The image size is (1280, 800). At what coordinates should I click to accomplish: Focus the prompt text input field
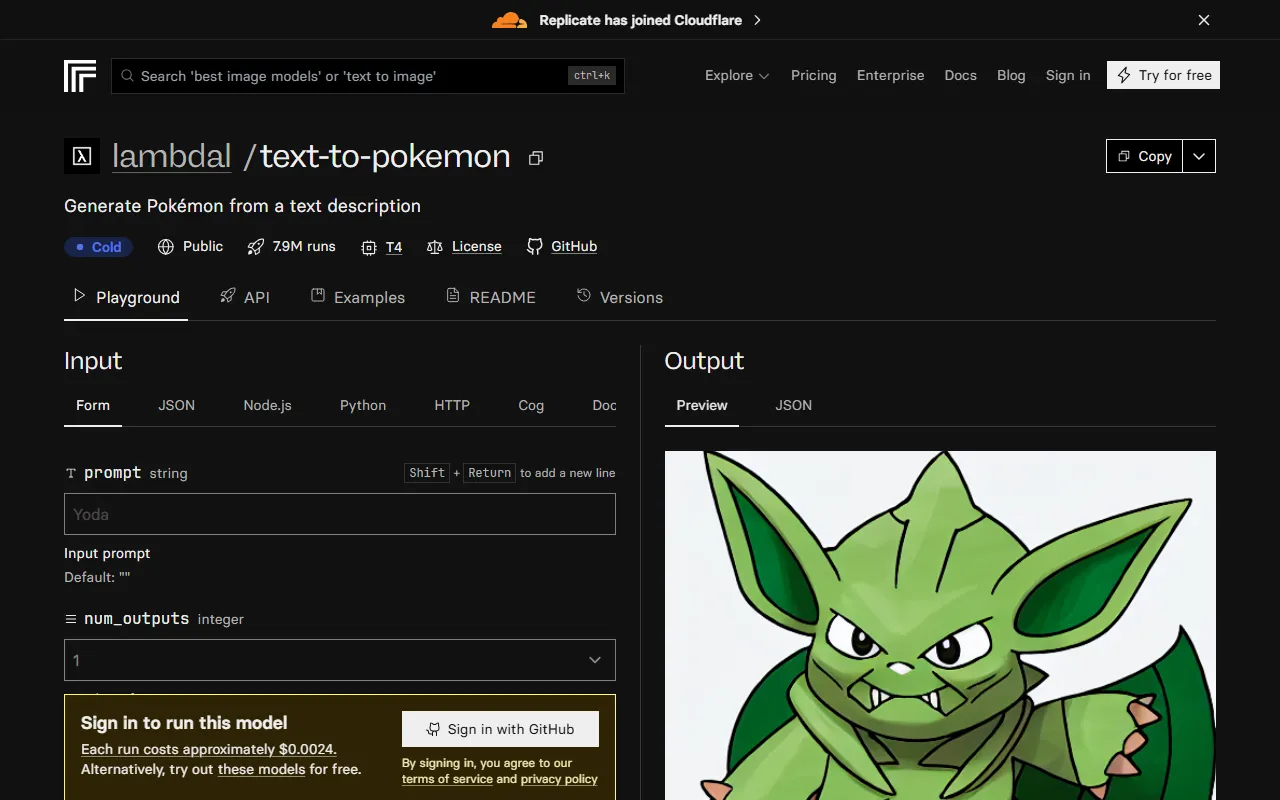(340, 514)
